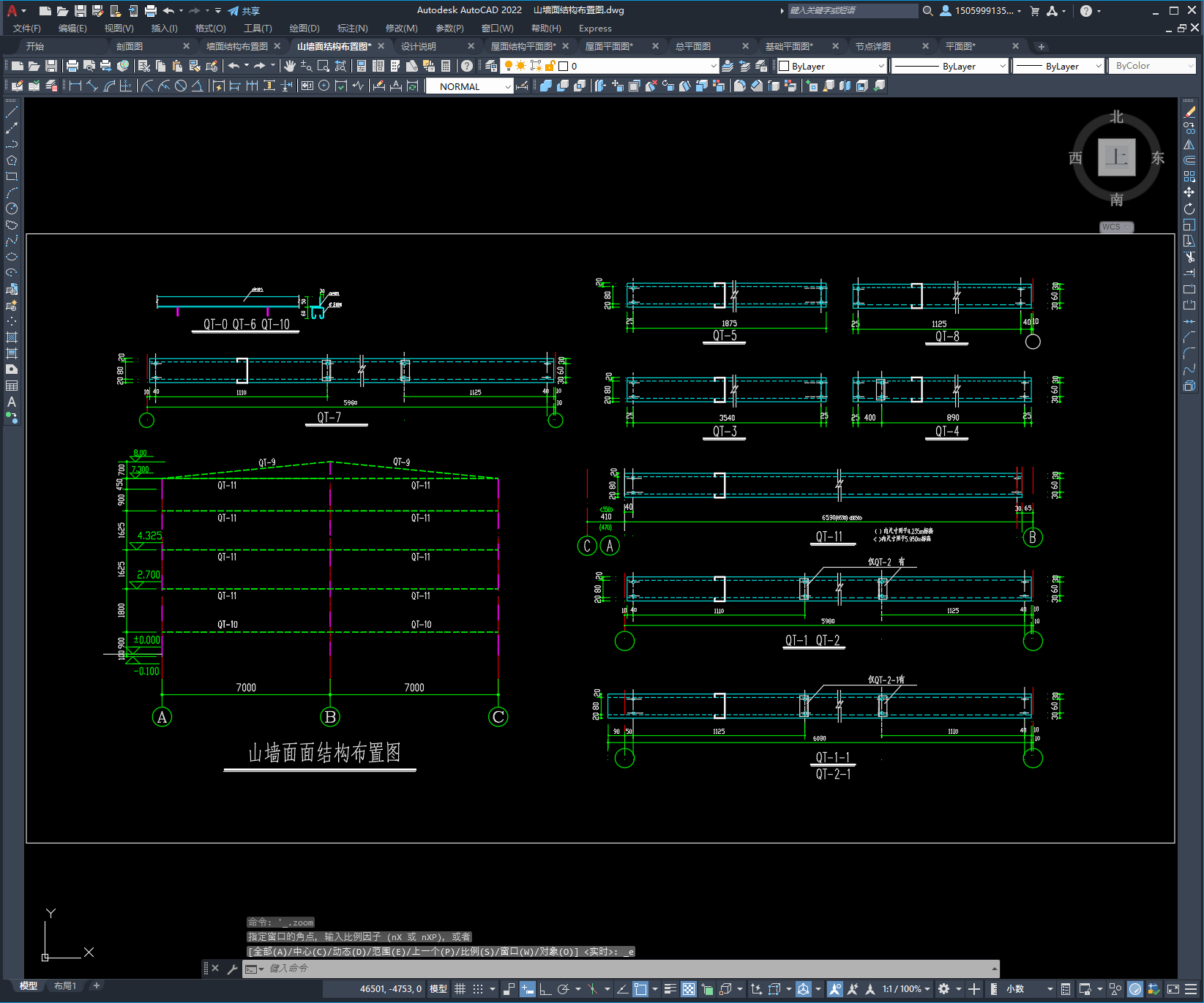This screenshot has width=1204, height=1003.
Task: Add a new drawing tab with plus
Action: (1041, 47)
